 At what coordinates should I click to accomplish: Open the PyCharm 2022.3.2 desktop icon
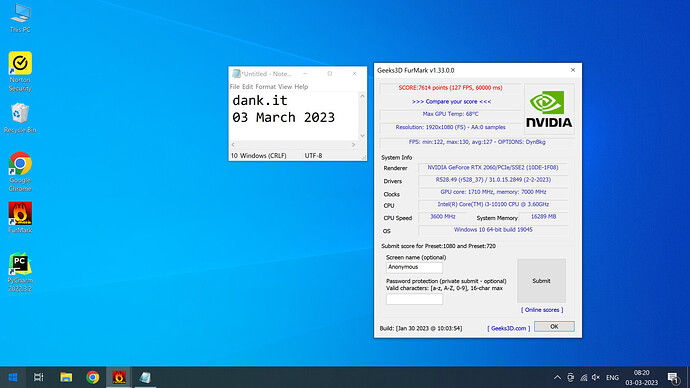coord(20,272)
